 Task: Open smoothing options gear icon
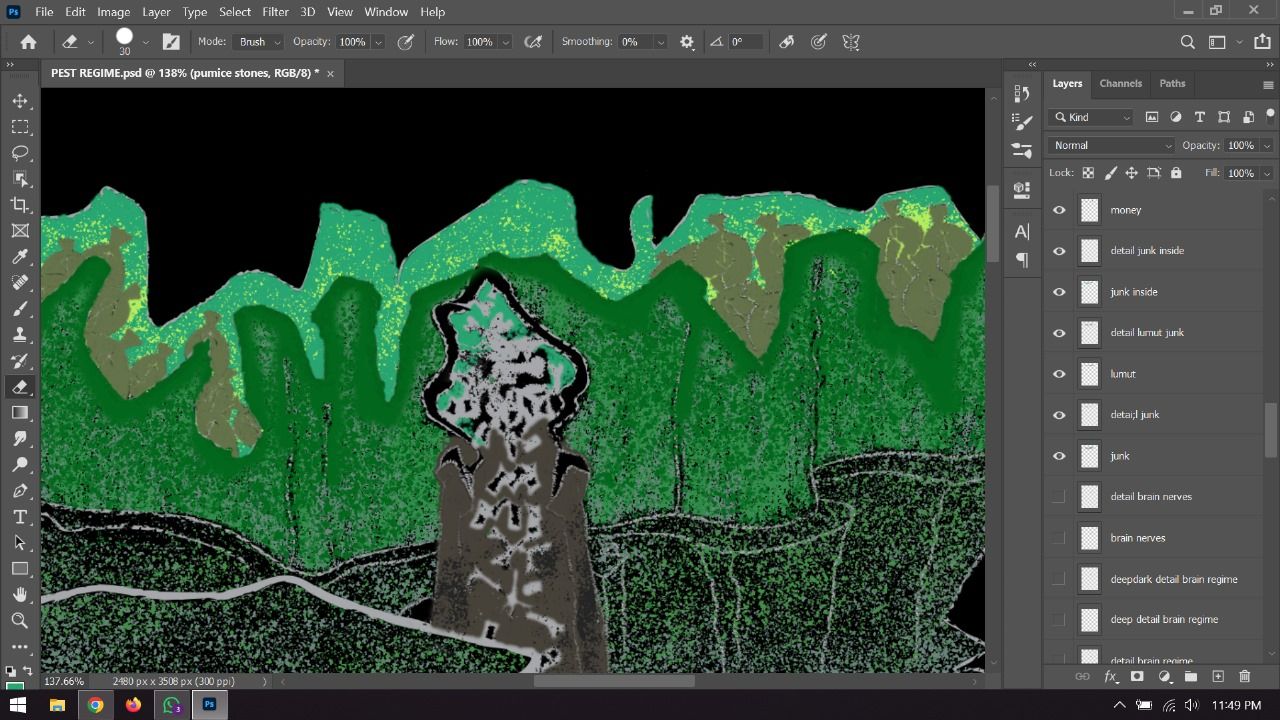687,42
